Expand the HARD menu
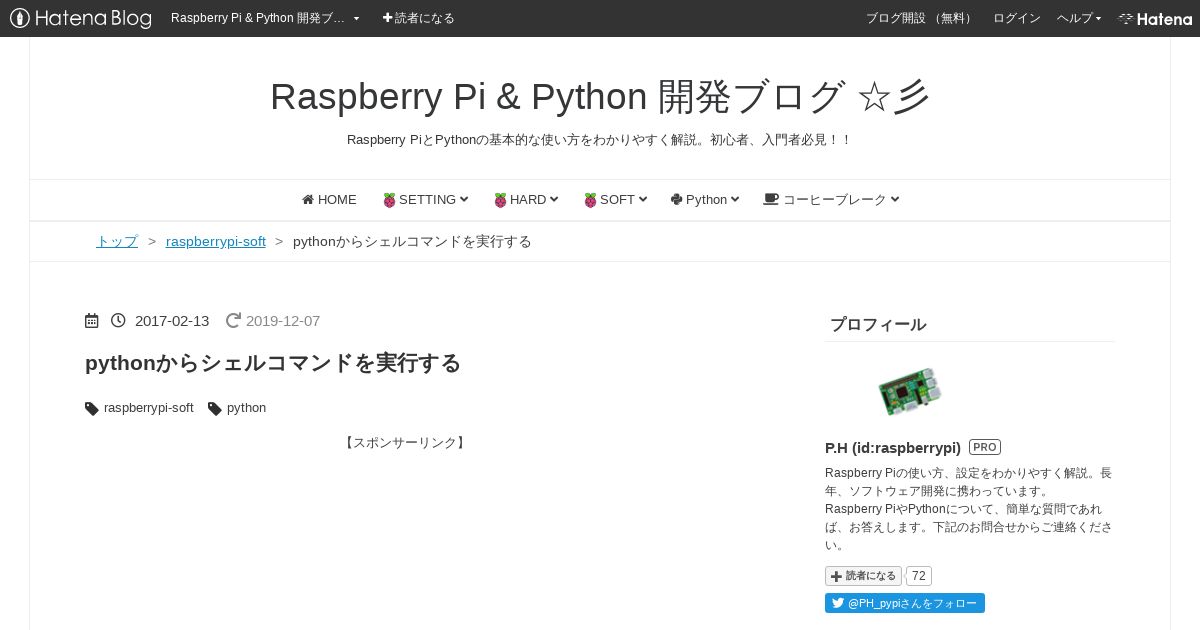Image resolution: width=1200 pixels, height=630 pixels. pos(526,200)
